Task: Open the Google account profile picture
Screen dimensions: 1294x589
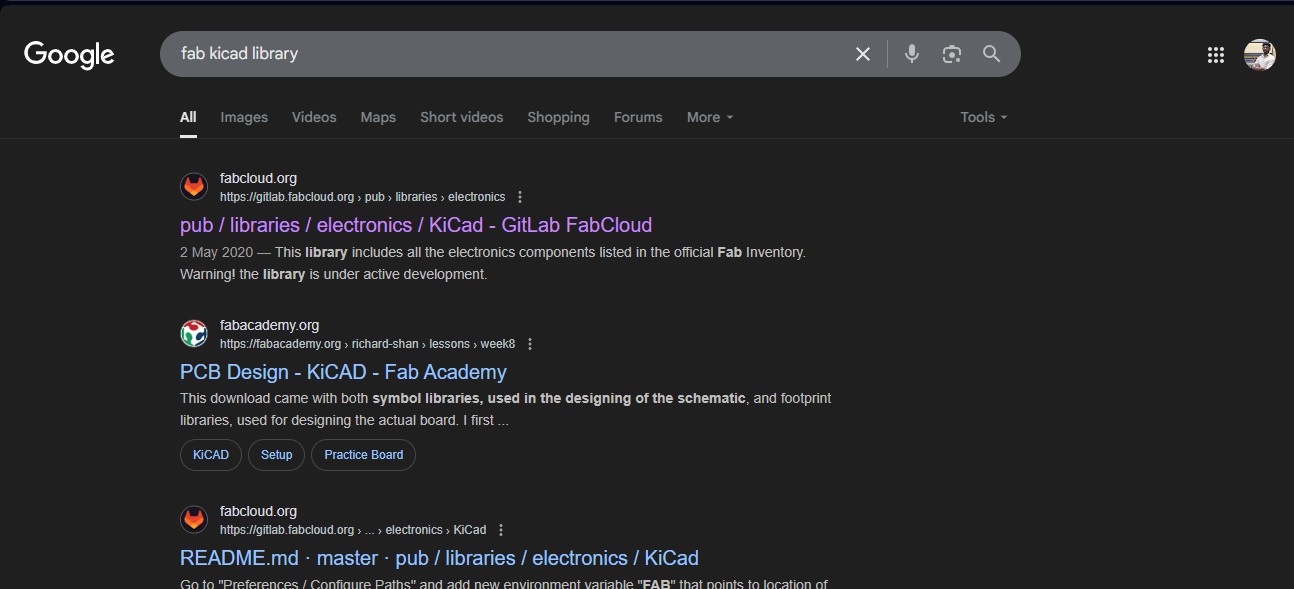Action: pyautogui.click(x=1260, y=55)
